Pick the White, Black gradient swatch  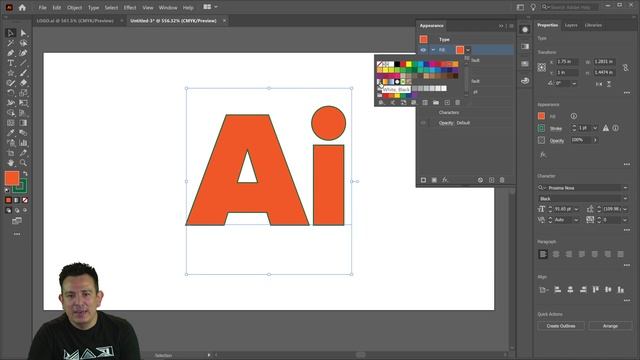379,82
